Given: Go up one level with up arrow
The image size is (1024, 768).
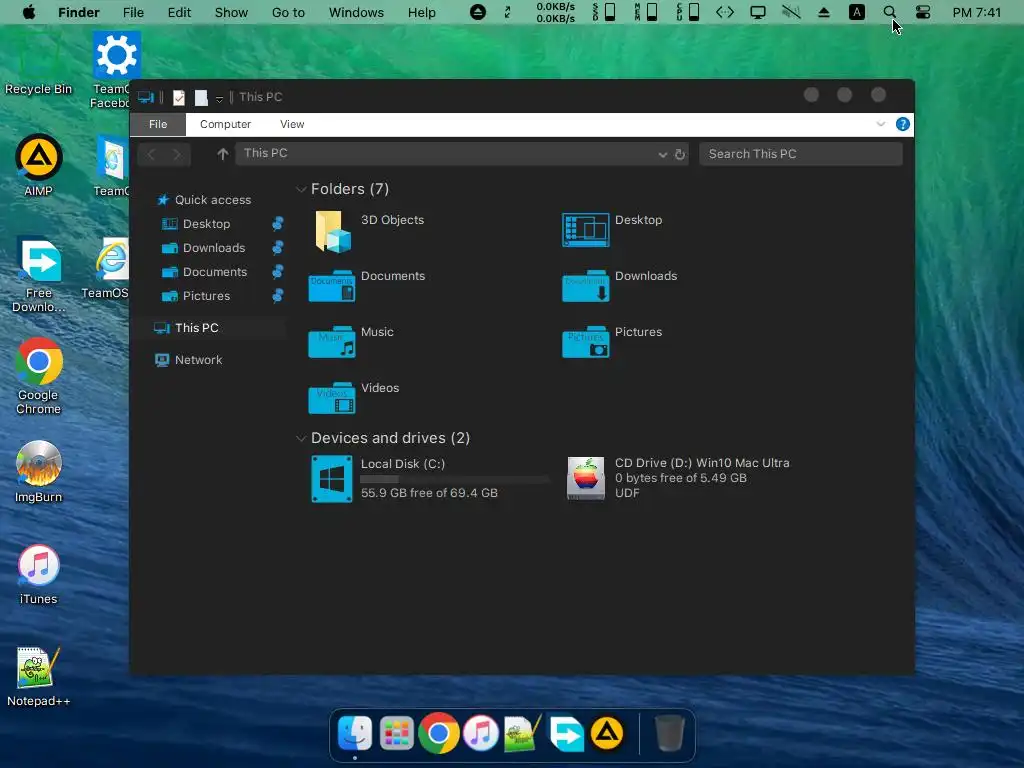Looking at the screenshot, I should pos(223,153).
